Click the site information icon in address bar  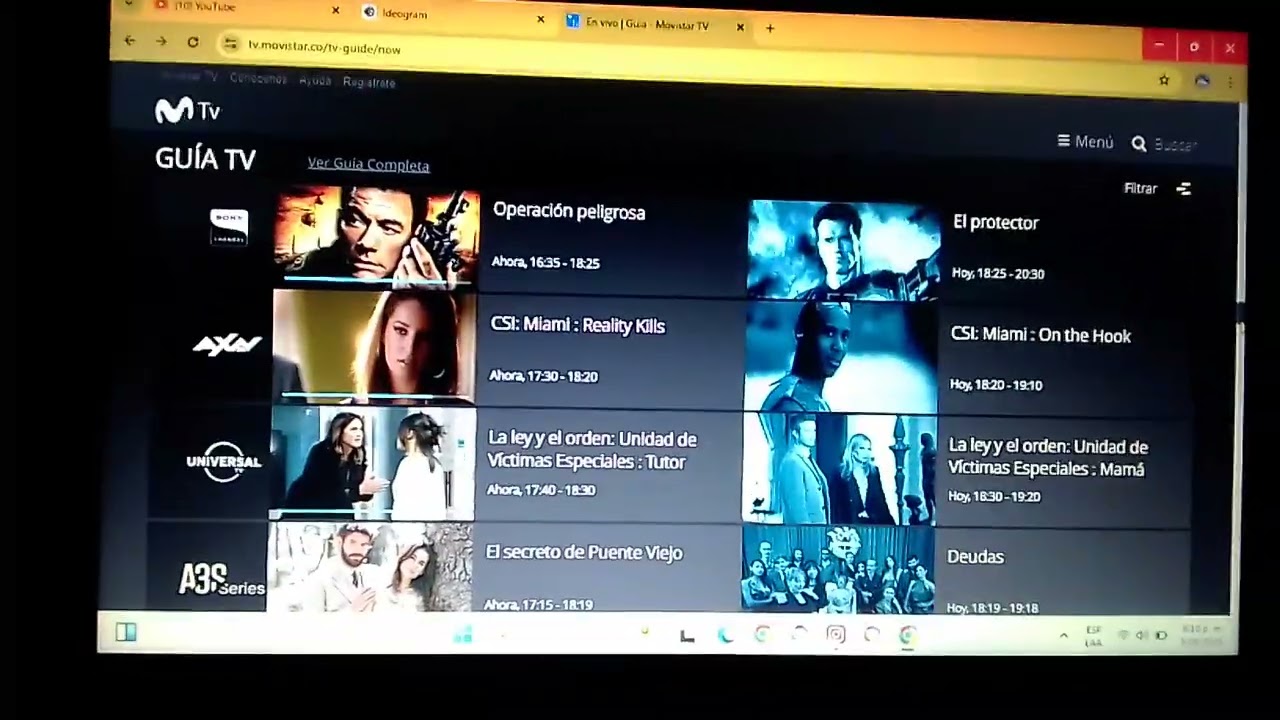pos(231,44)
